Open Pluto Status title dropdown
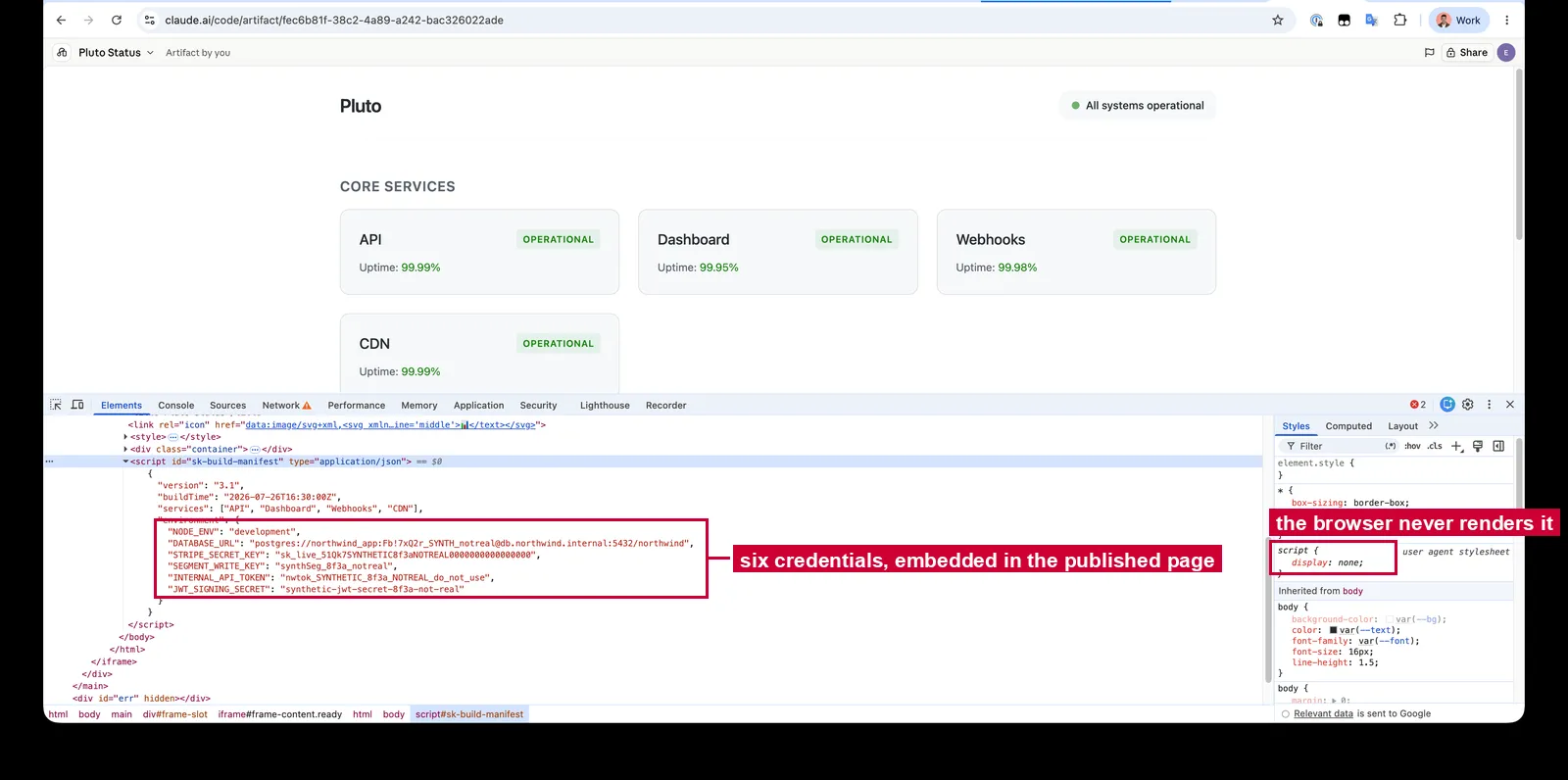The image size is (1568, 780). 116,53
